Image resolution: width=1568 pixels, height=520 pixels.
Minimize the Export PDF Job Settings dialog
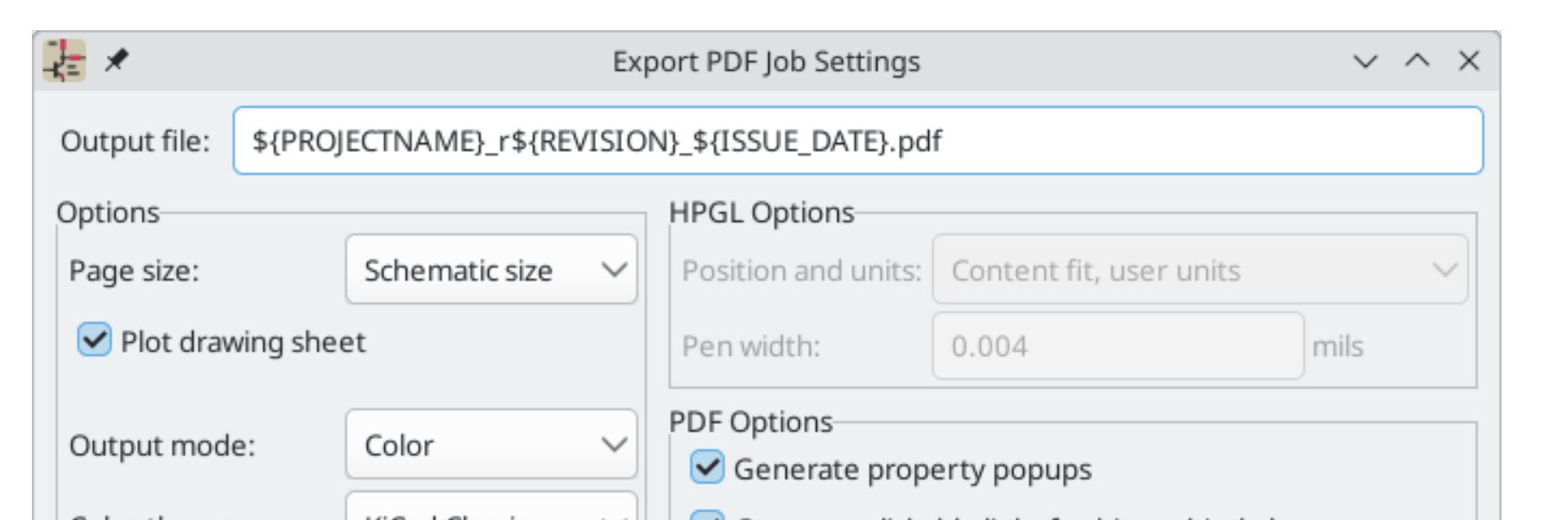pos(1364,61)
